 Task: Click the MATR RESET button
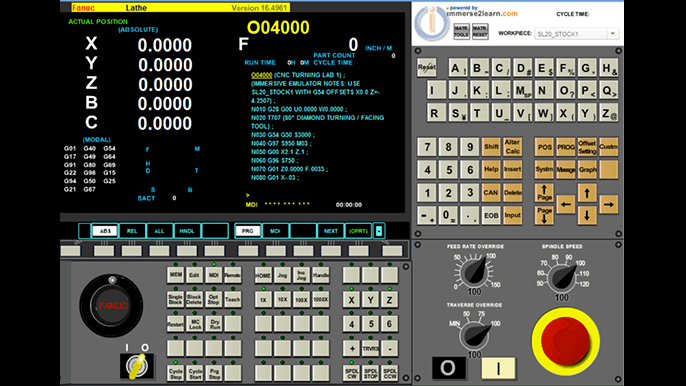click(x=480, y=32)
